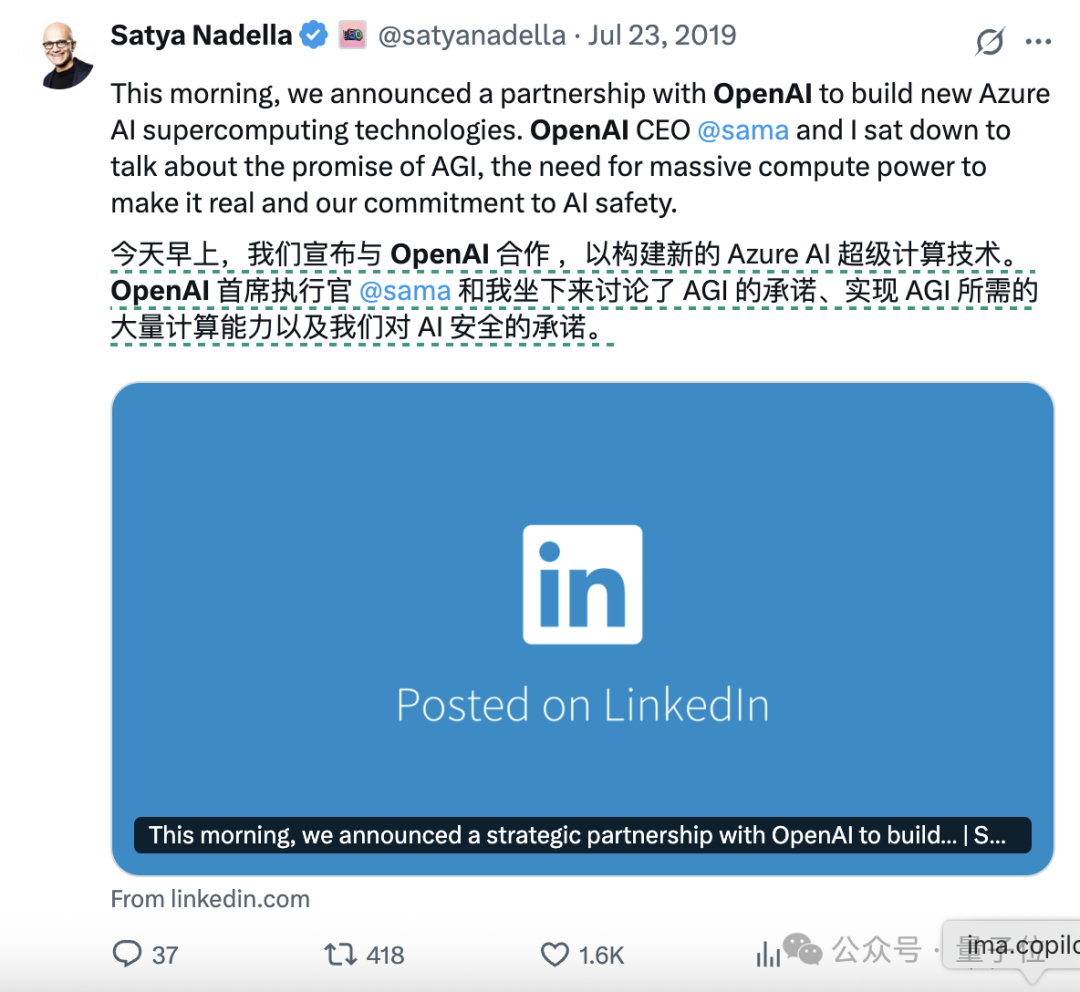Open @sama profile link in the English text

pyautogui.click(x=744, y=129)
